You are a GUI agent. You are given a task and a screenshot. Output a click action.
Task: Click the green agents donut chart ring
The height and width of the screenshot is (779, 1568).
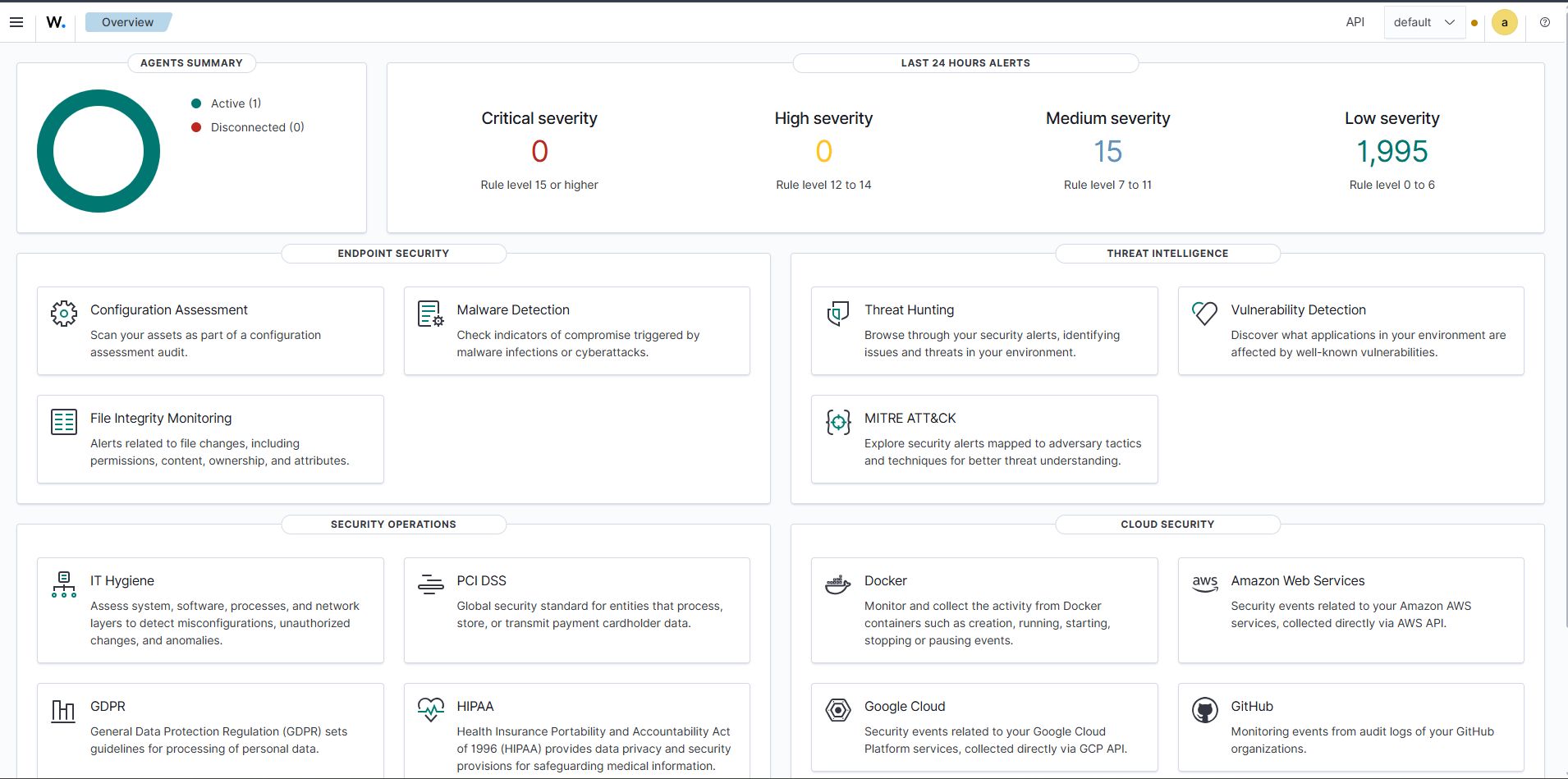(x=46, y=151)
